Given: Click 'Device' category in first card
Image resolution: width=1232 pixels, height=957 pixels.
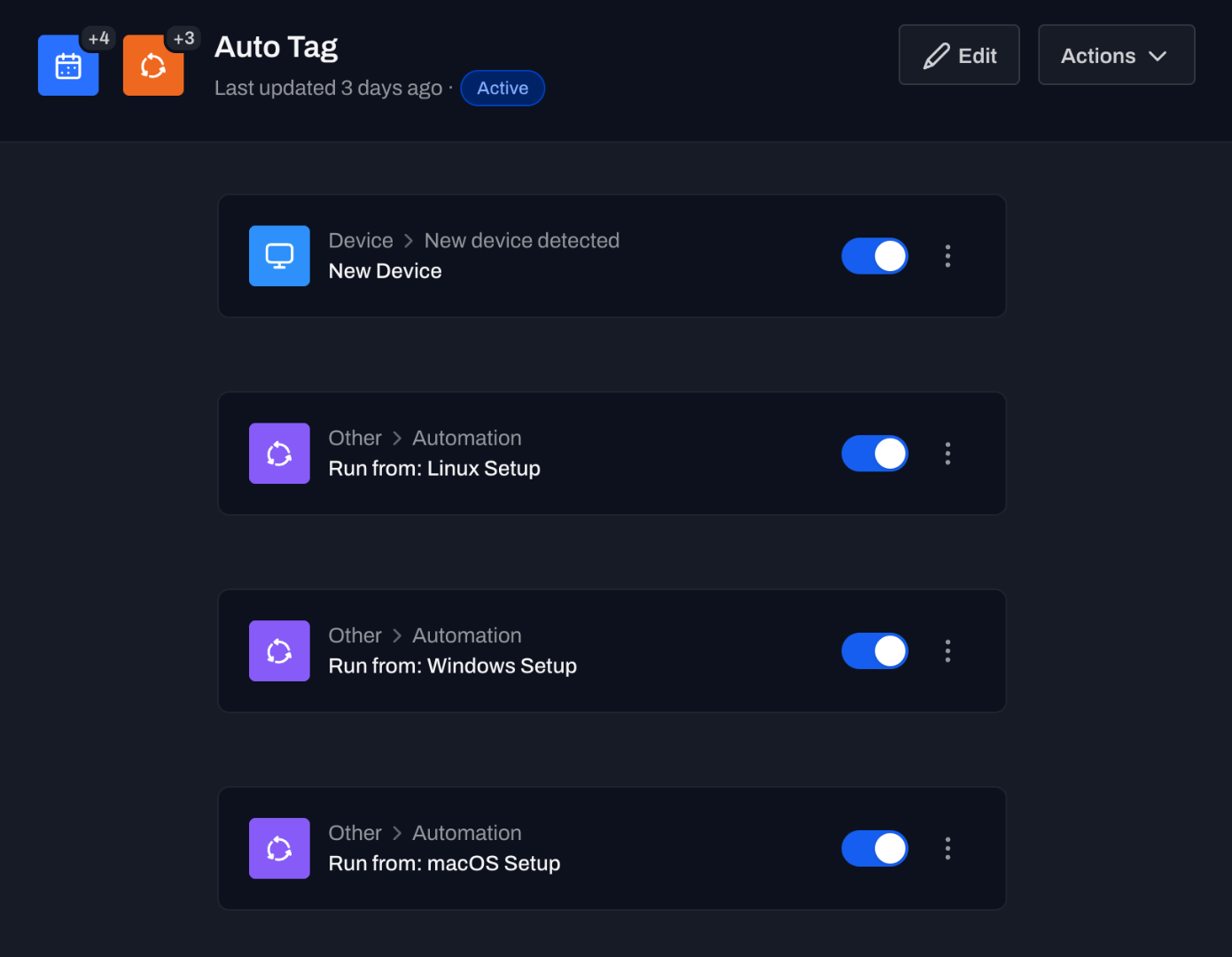Looking at the screenshot, I should pos(361,240).
